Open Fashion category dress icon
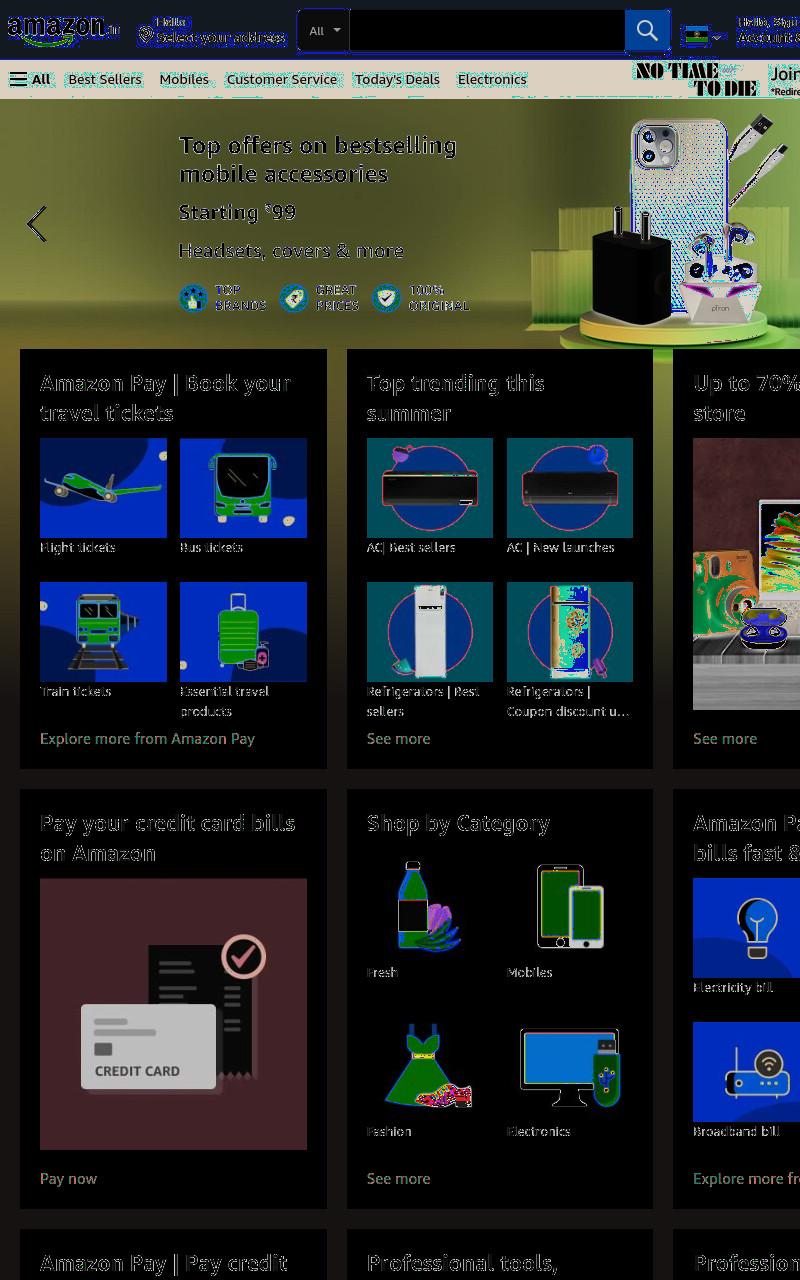 430,1066
